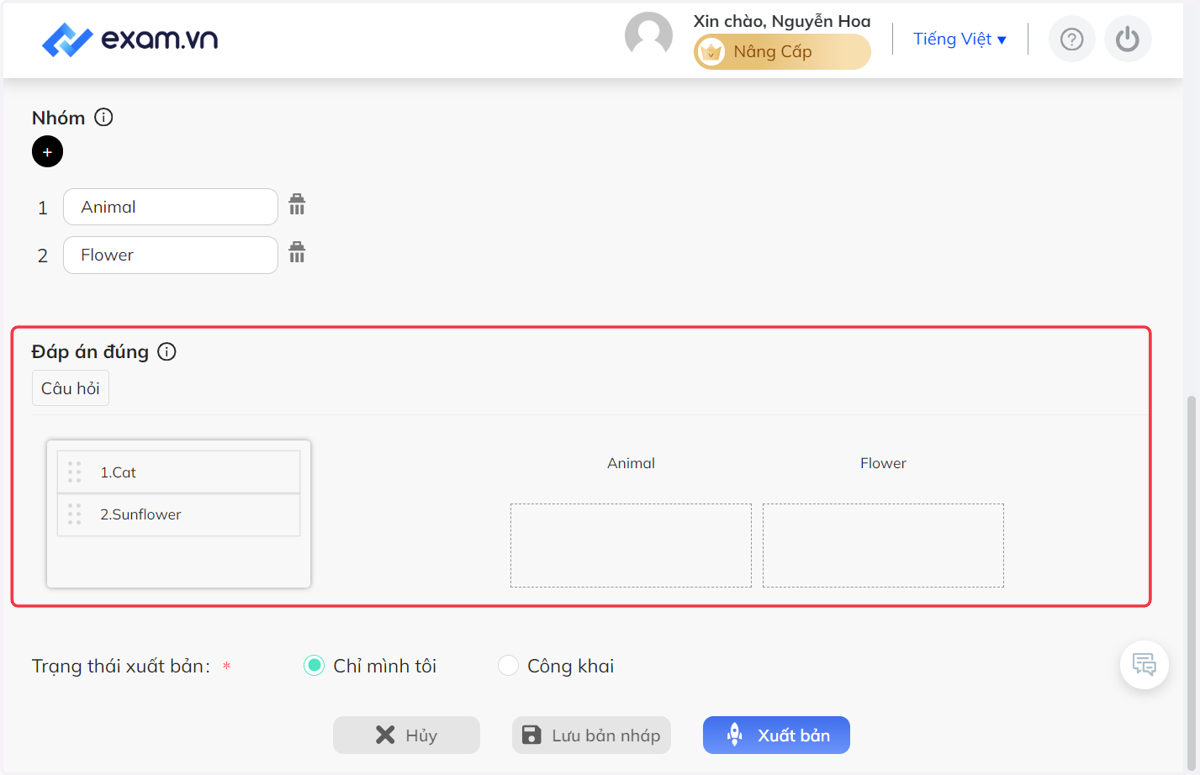
Task: Delete the Animal group with trash icon
Action: 297,205
